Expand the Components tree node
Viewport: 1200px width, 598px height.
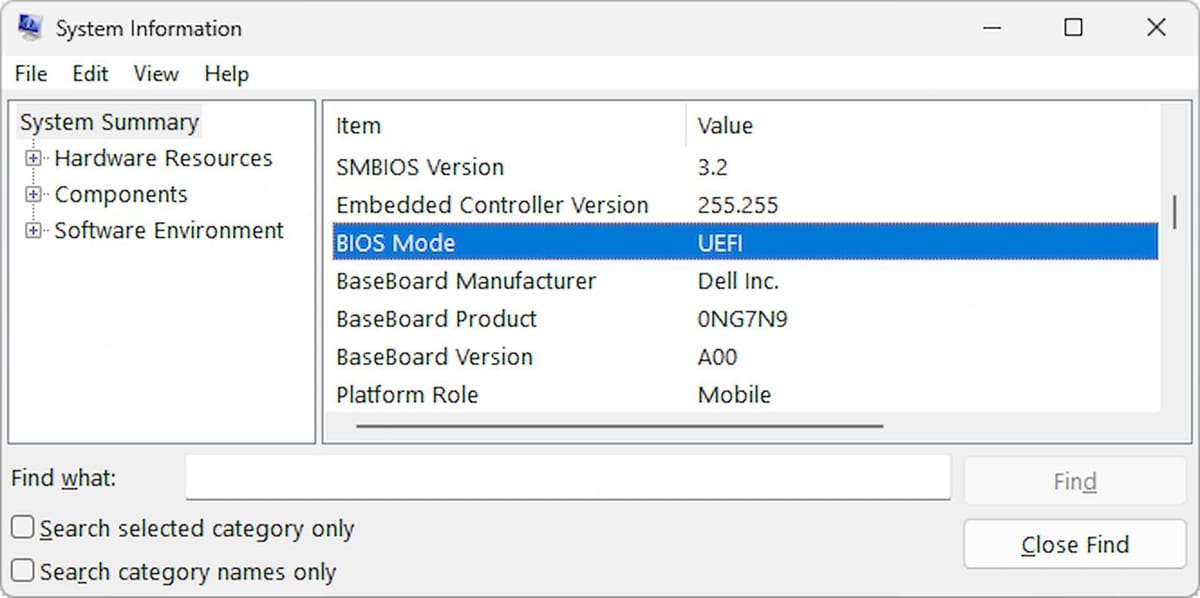[35, 194]
